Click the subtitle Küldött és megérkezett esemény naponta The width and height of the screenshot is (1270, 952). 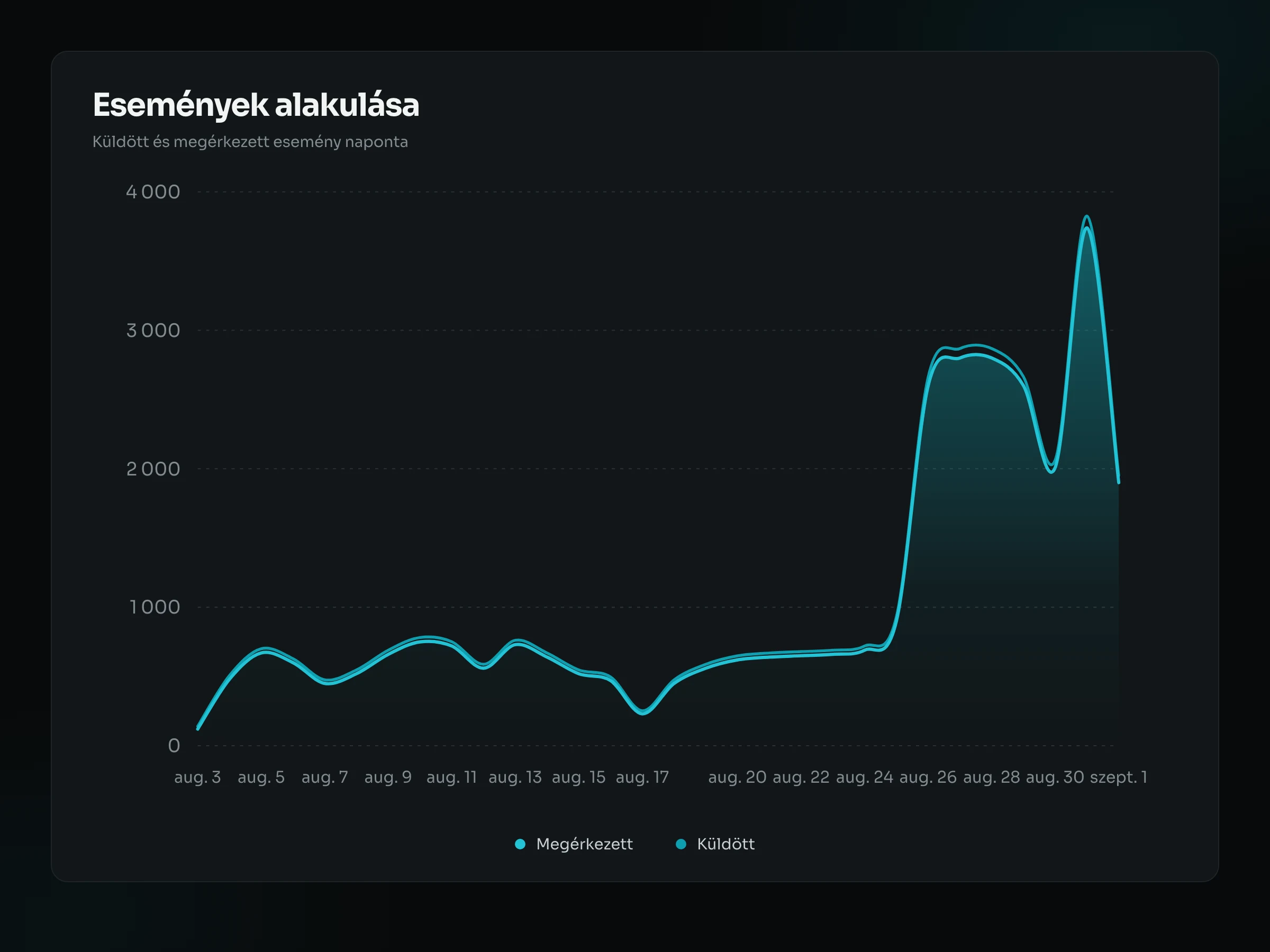[x=250, y=142]
